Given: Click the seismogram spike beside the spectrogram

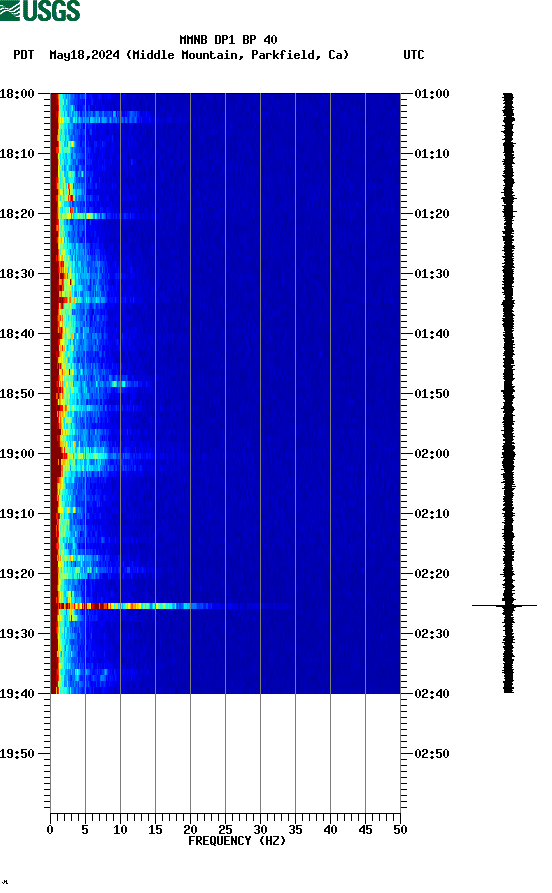Looking at the screenshot, I should click(x=505, y=605).
